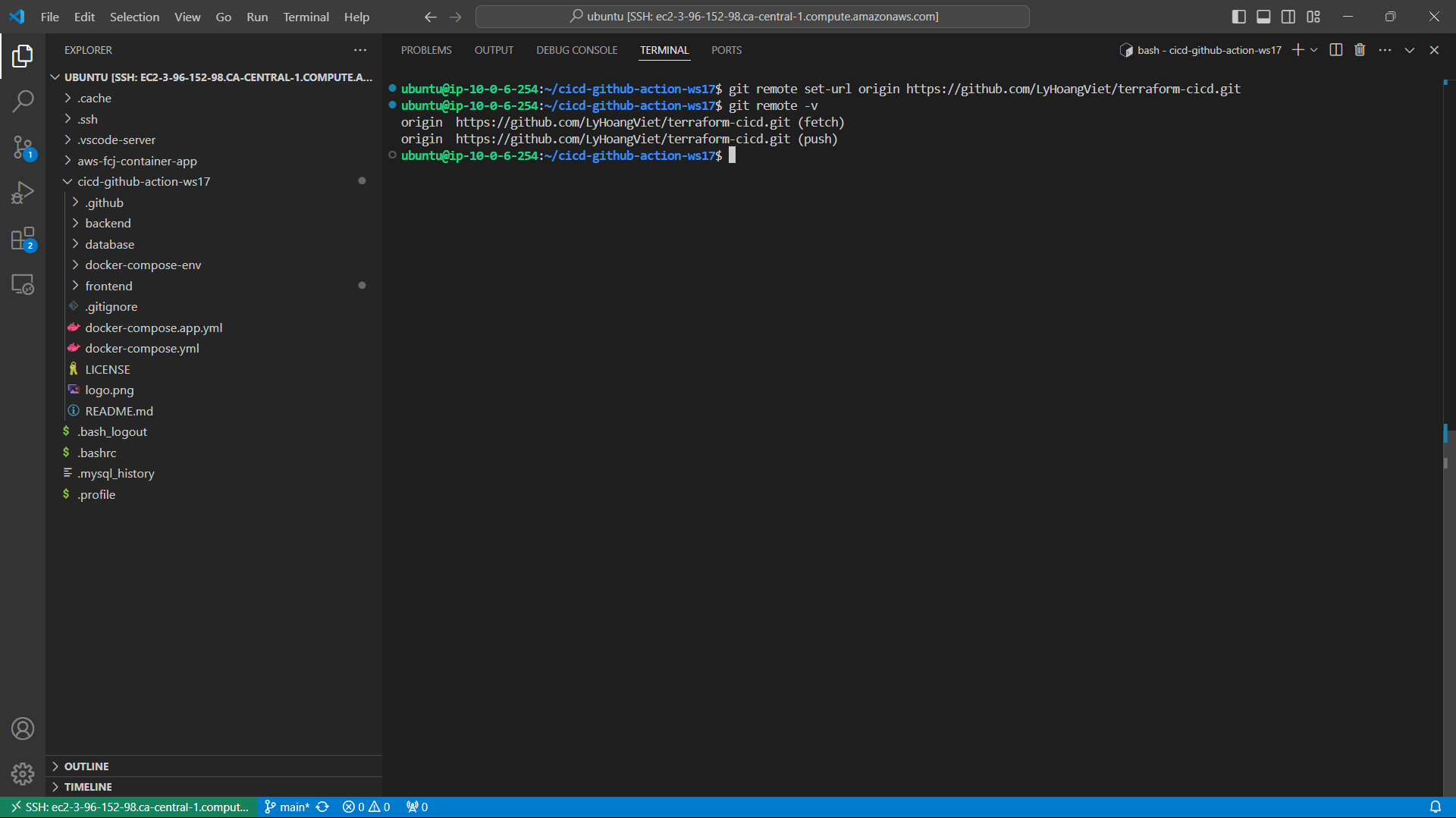
Task: Toggle the Secondary Side Bar visibility
Action: point(1288,17)
